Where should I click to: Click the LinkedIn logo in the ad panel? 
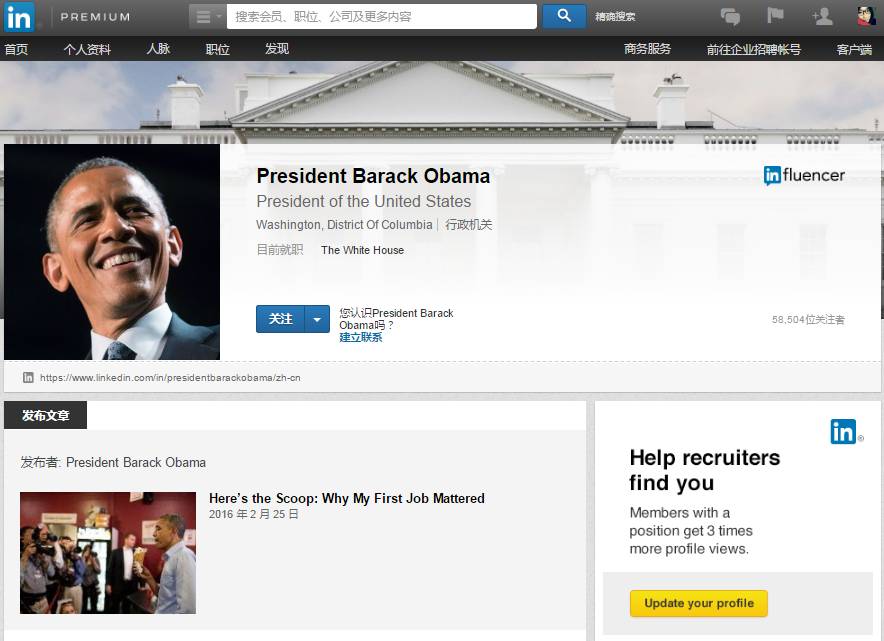[x=844, y=432]
